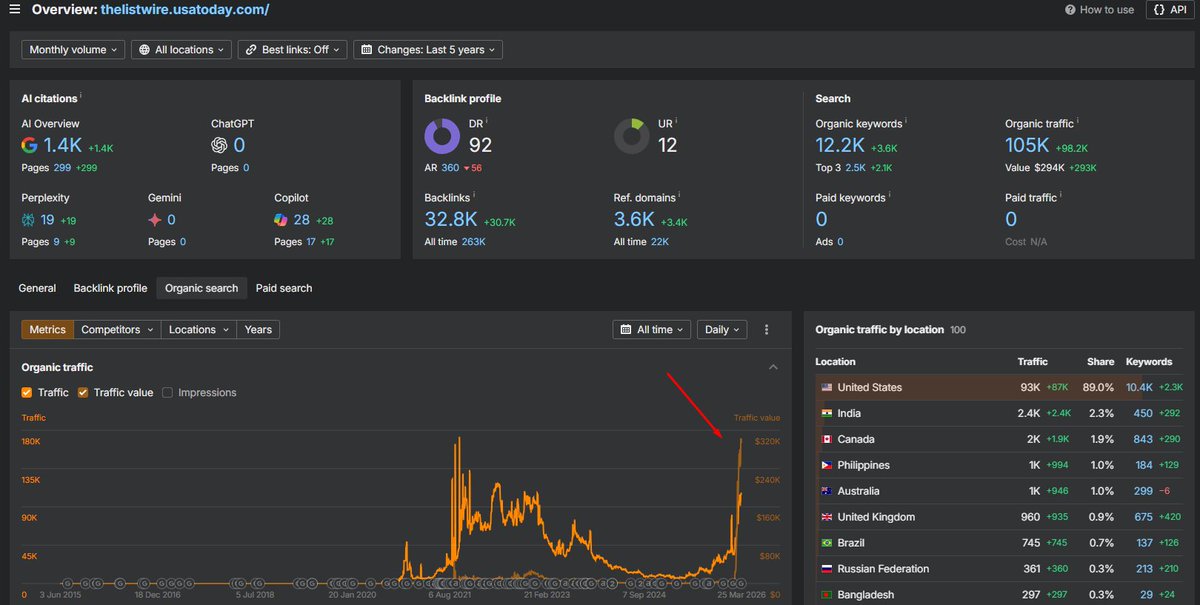Open AI Overview 1.4K citations value
This screenshot has width=1200, height=605.
pyautogui.click(x=63, y=145)
